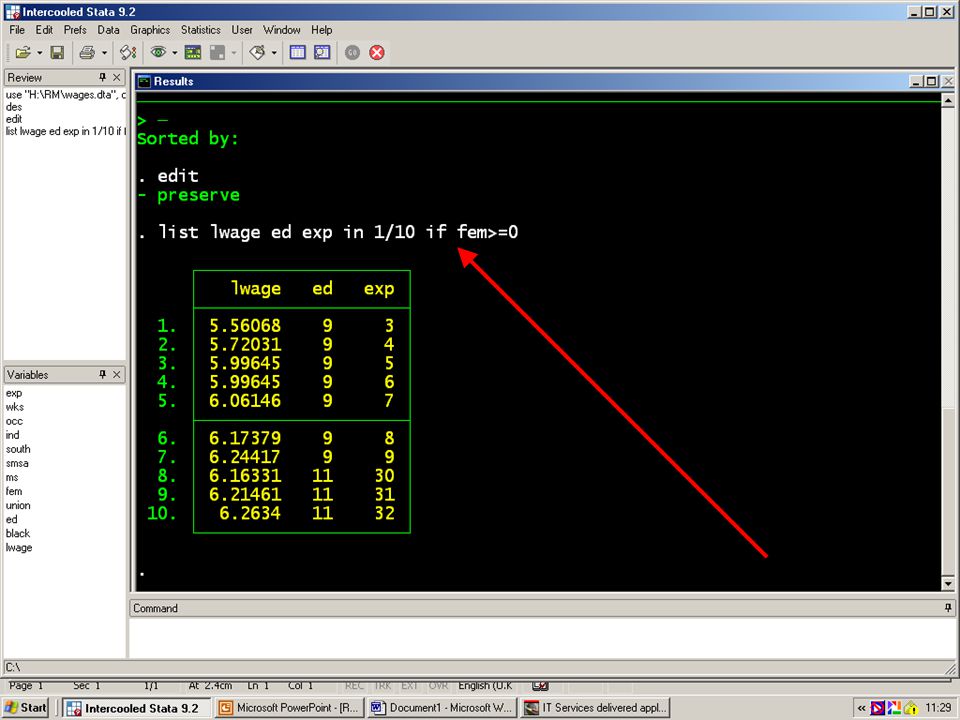Image resolution: width=960 pixels, height=720 pixels.
Task: Close the Variables panel
Action: (x=117, y=374)
